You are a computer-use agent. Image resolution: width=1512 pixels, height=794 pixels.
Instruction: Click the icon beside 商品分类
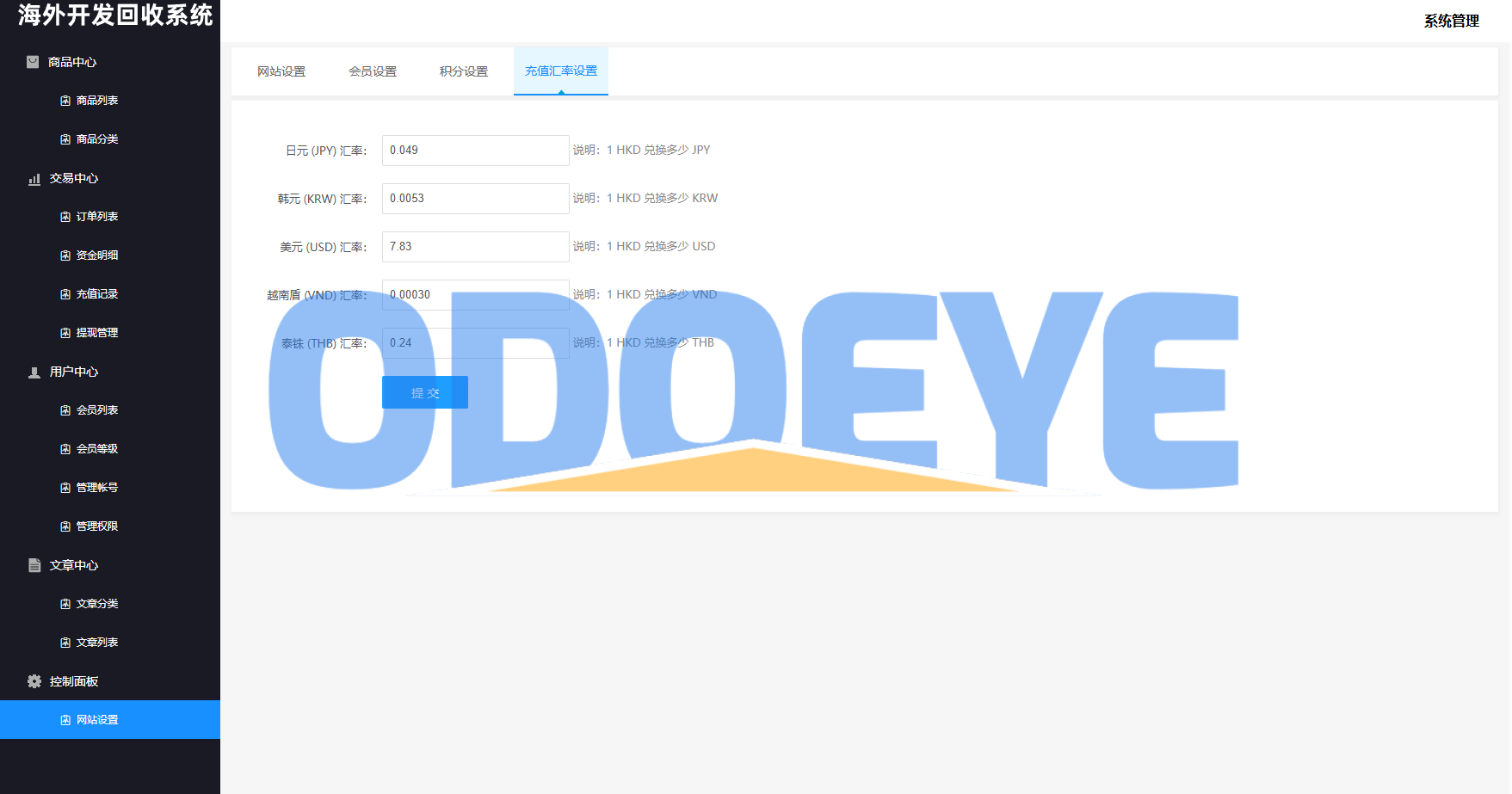(65, 139)
